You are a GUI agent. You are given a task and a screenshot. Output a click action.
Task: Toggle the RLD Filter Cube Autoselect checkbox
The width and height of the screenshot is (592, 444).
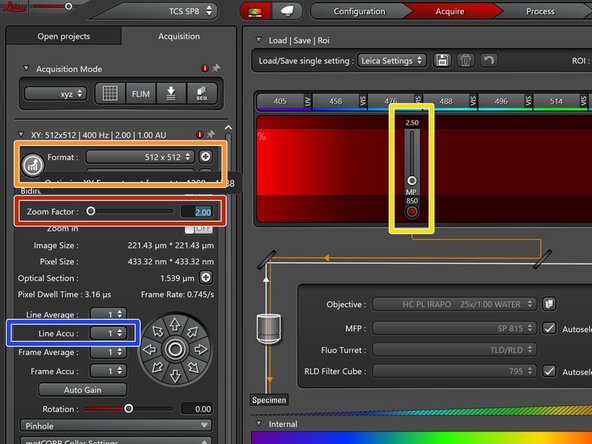click(x=549, y=371)
